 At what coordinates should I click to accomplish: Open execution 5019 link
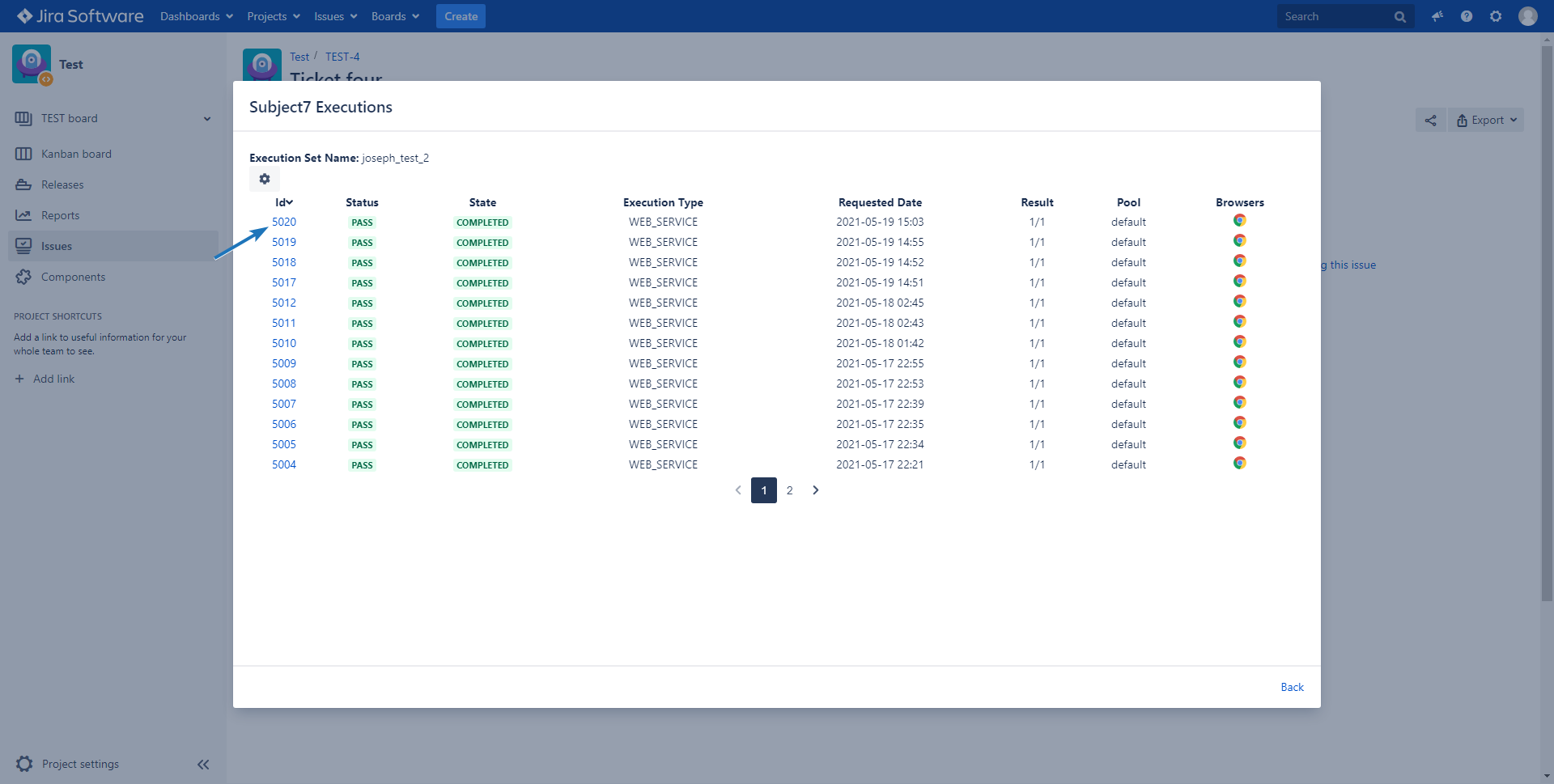(x=284, y=242)
